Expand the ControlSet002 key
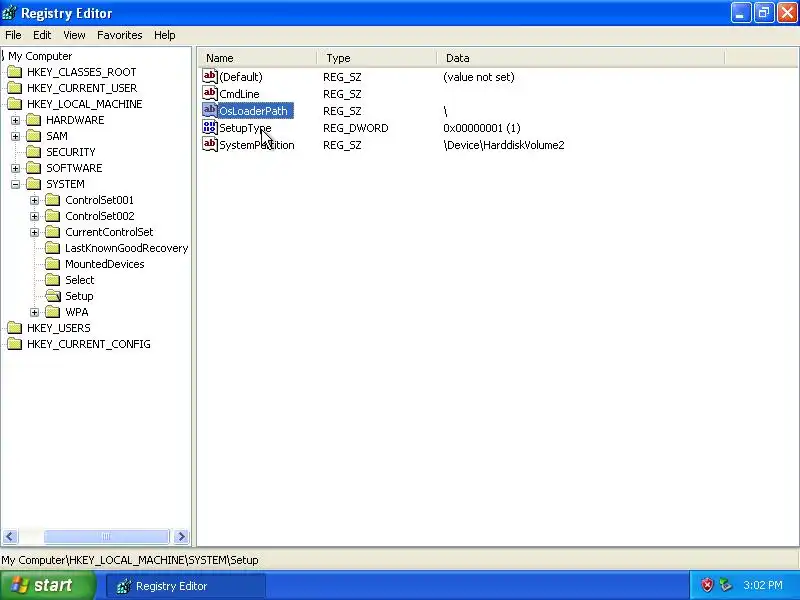The image size is (800, 600). tap(34, 216)
